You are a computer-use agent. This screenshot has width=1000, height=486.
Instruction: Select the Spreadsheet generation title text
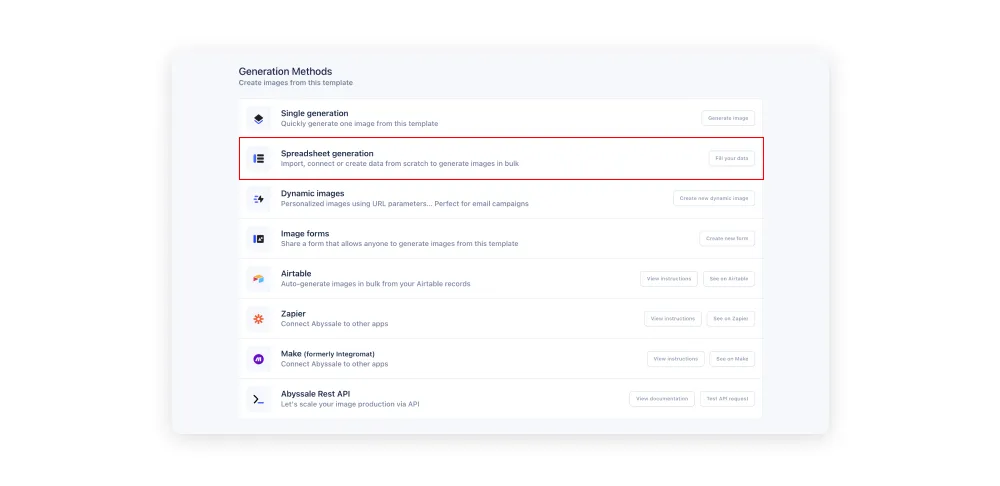[327, 154]
